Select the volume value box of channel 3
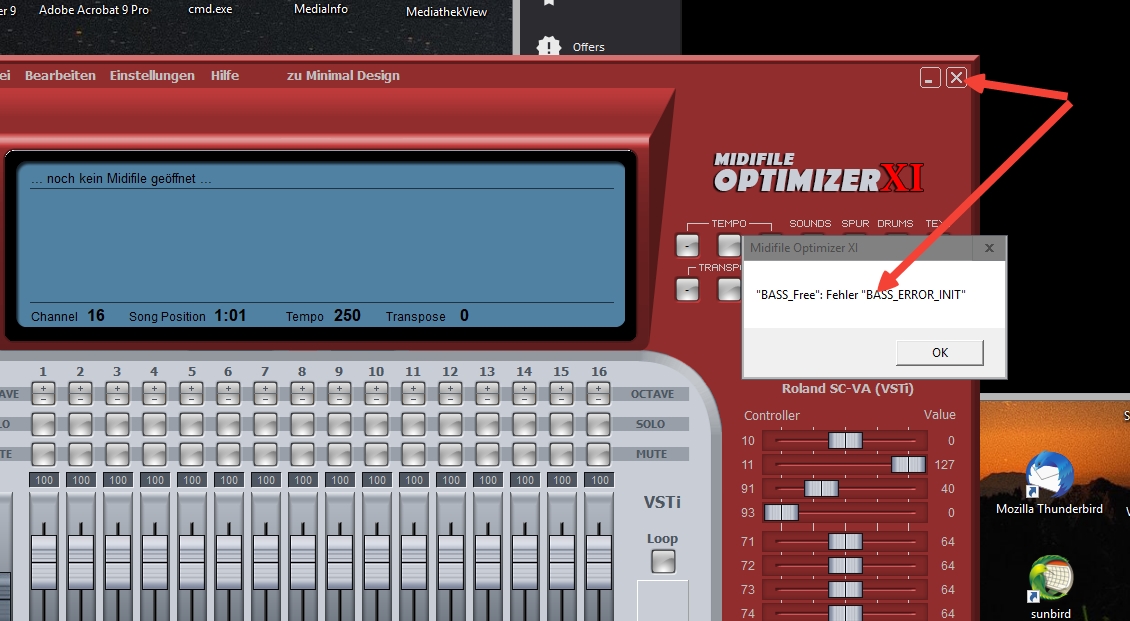The image size is (1130, 621). tap(118, 480)
